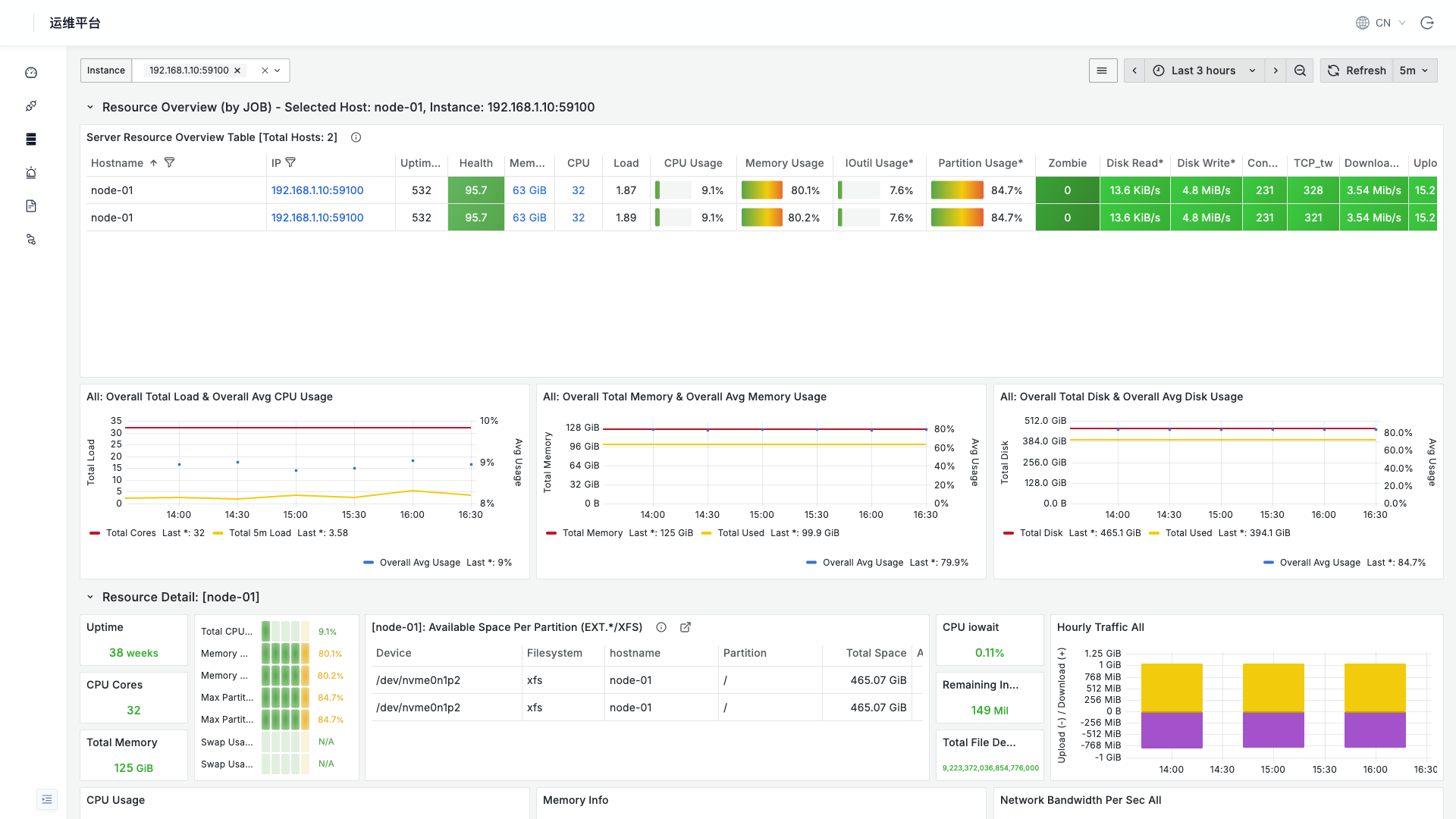This screenshot has width=1456, height=819.
Task: Click the 38 weeks Uptime stat
Action: pyautogui.click(x=133, y=653)
